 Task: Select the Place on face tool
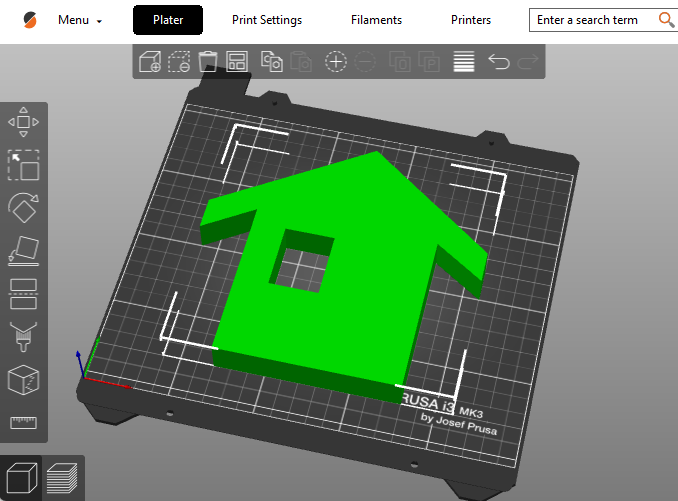(x=23, y=251)
